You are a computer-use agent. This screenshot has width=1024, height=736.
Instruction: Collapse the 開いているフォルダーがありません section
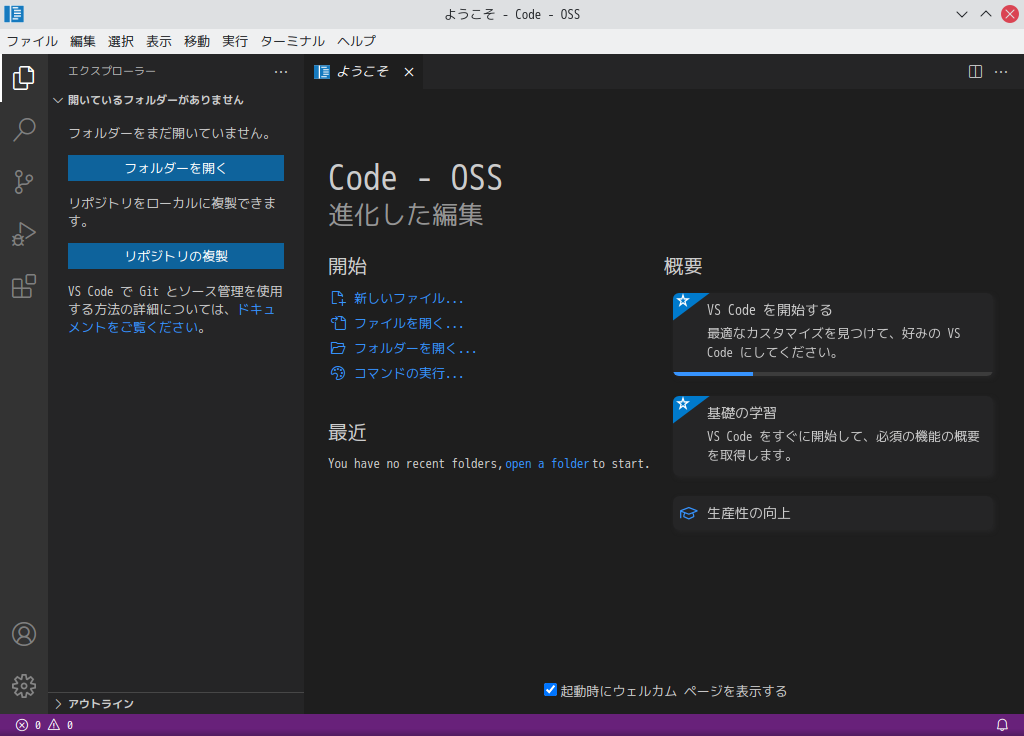pyautogui.click(x=57, y=100)
